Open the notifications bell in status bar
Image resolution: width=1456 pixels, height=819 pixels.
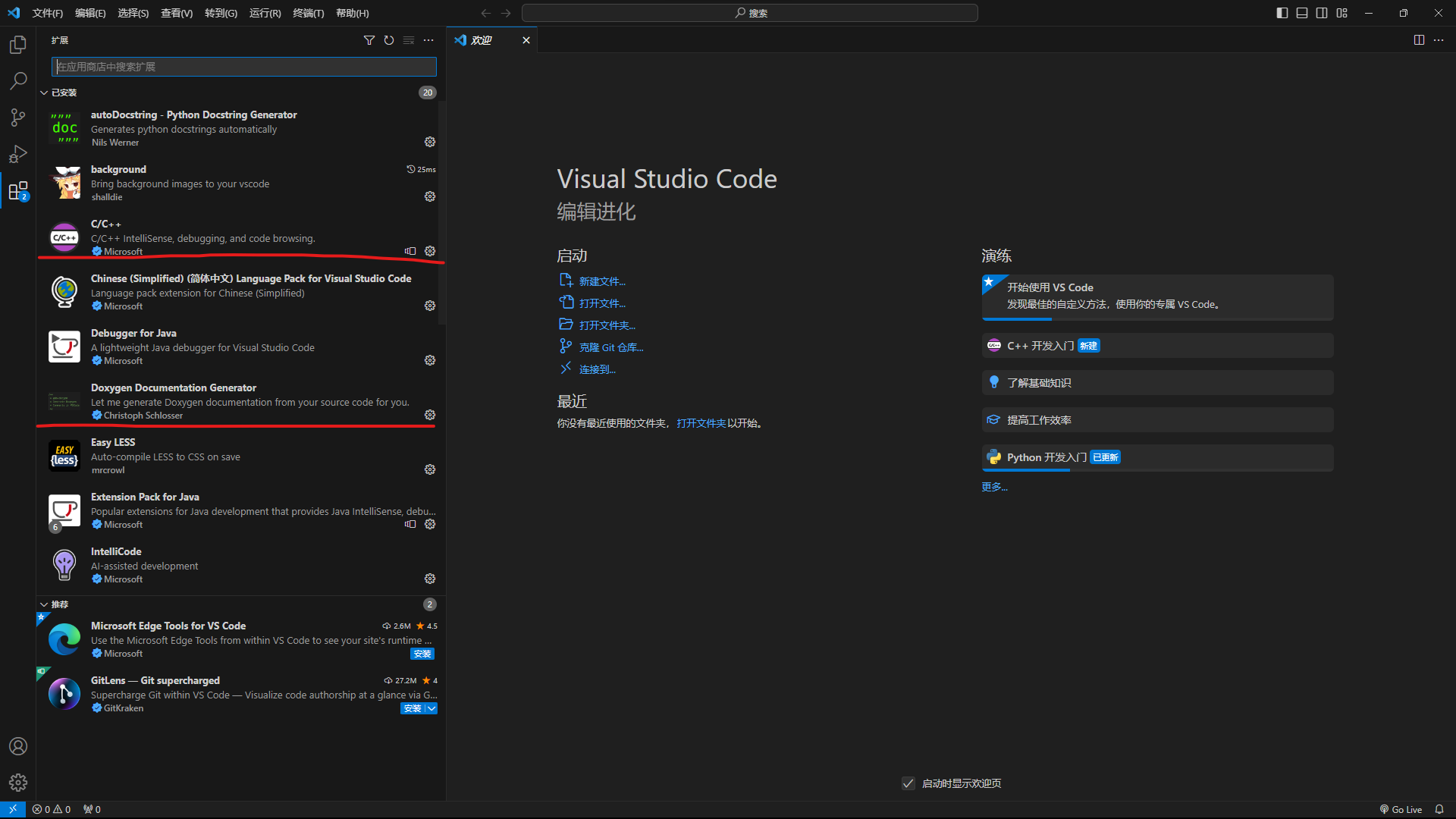tap(1439, 809)
